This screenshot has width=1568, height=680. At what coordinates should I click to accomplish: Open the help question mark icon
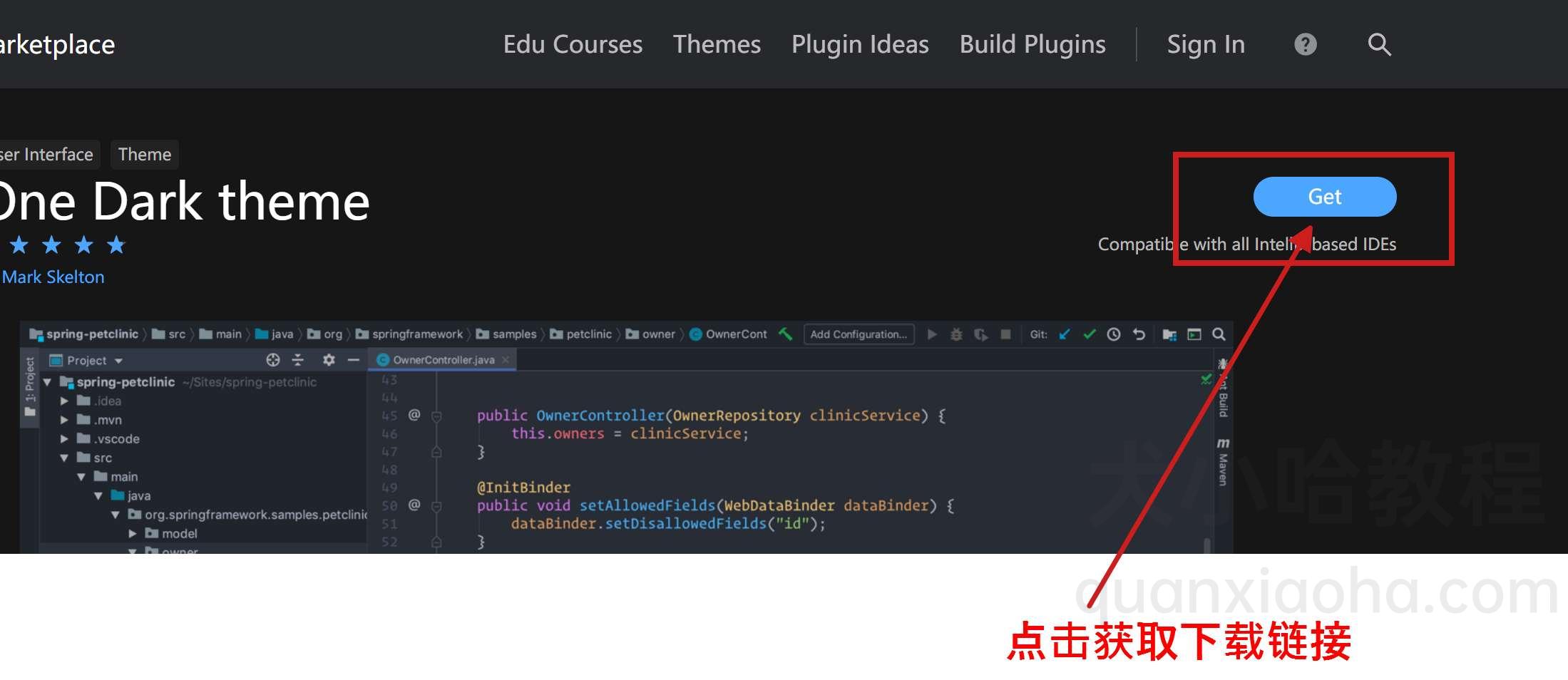[1306, 44]
